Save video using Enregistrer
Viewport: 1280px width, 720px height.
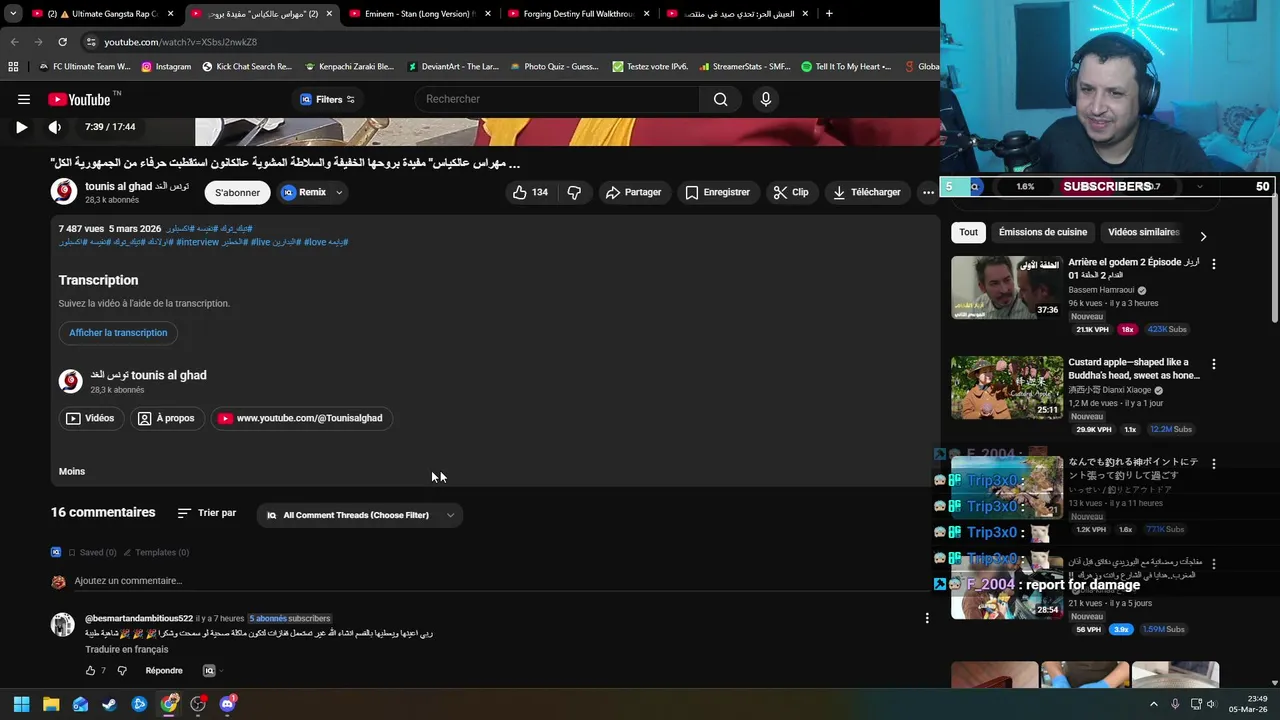[x=717, y=192]
